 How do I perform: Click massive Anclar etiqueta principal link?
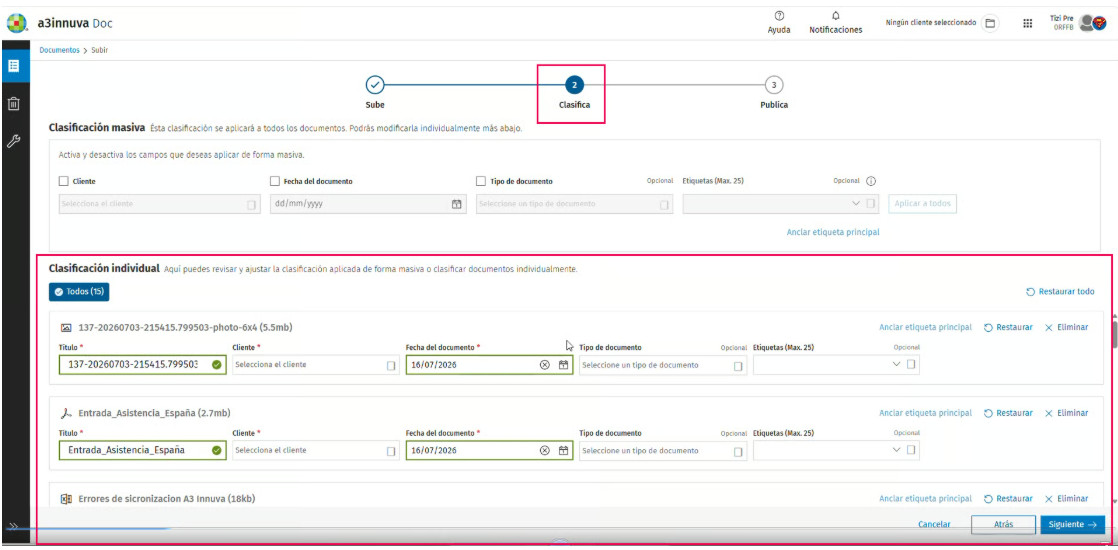click(833, 233)
